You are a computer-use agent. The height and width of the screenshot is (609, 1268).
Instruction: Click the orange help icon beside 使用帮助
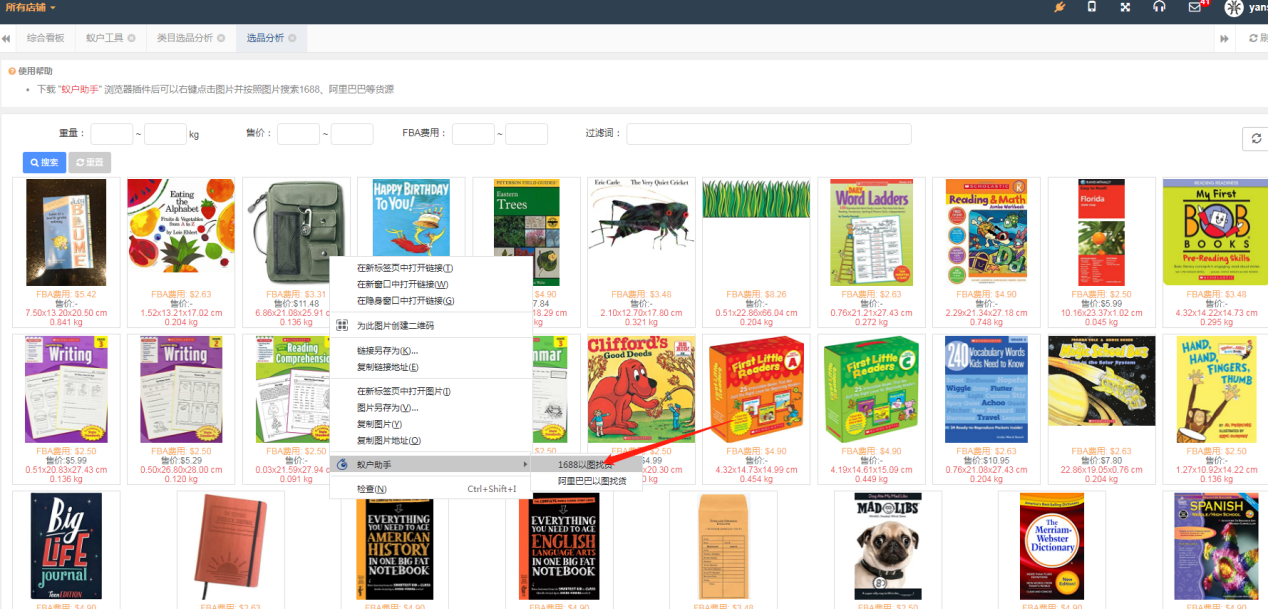[12, 71]
